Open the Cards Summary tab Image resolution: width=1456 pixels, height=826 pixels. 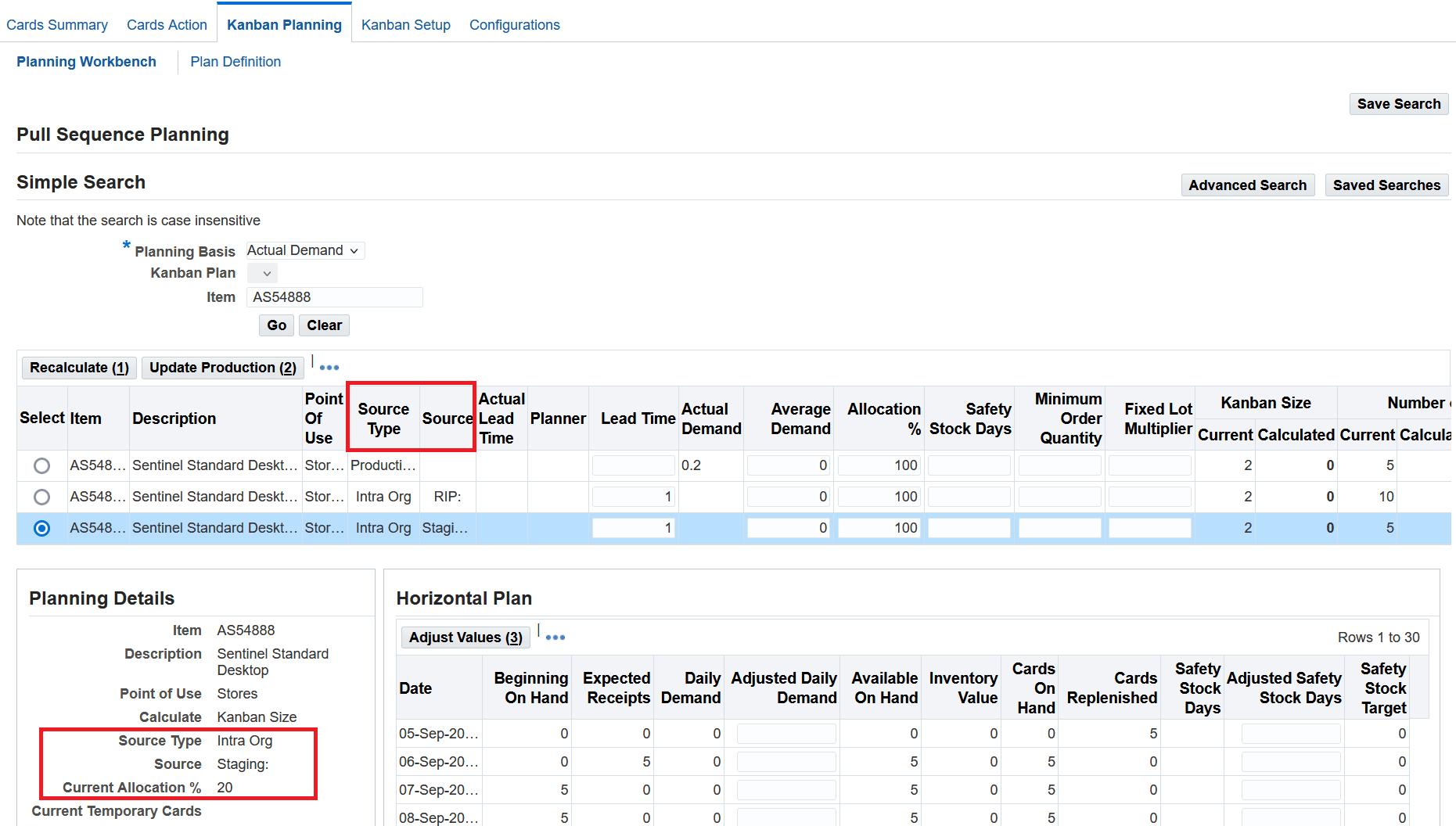pyautogui.click(x=57, y=25)
